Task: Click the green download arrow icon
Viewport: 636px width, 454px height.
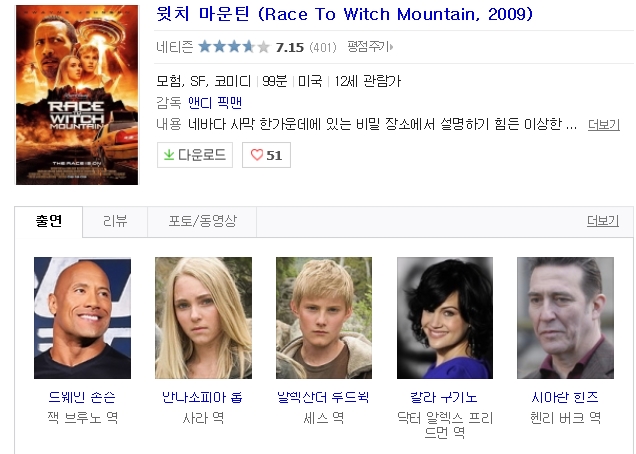Action: 169,155
